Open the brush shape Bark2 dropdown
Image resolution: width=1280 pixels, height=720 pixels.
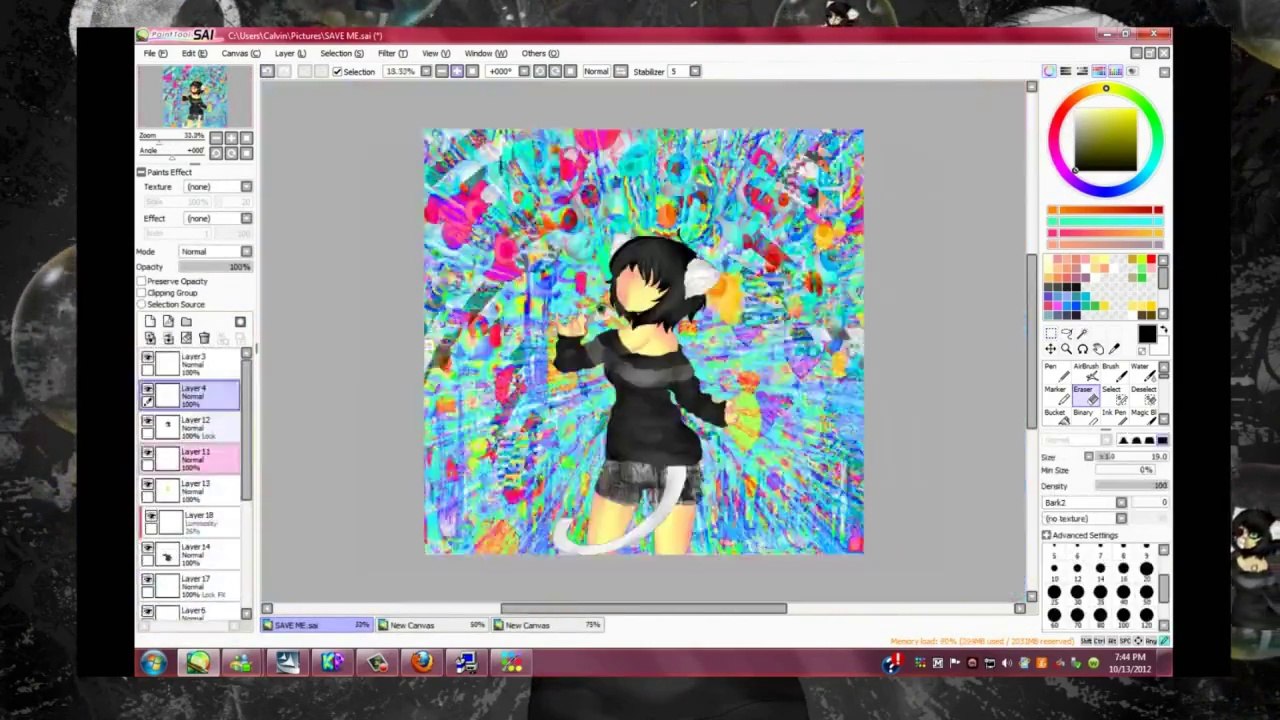(x=1121, y=503)
